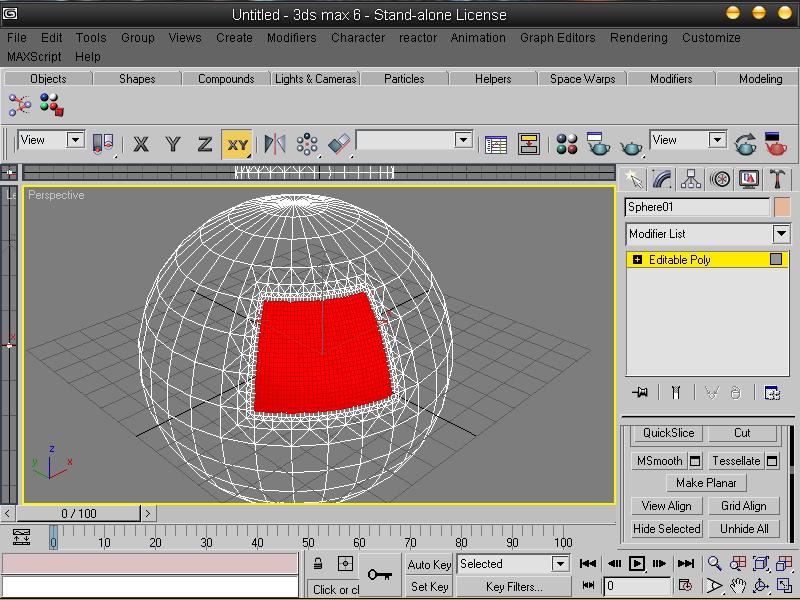Click the Make Planar button
Image resolution: width=800 pixels, height=600 pixels.
706,483
